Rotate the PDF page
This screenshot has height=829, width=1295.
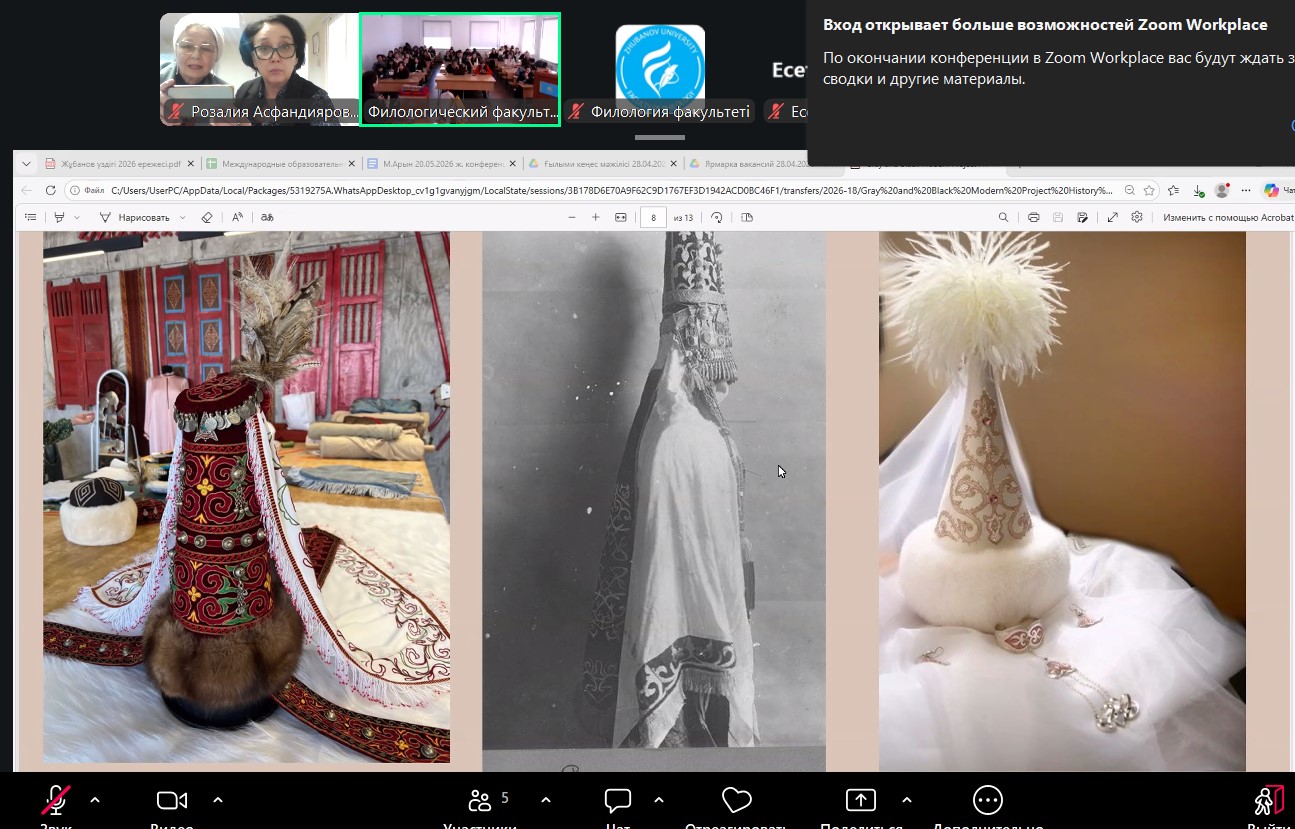point(716,217)
